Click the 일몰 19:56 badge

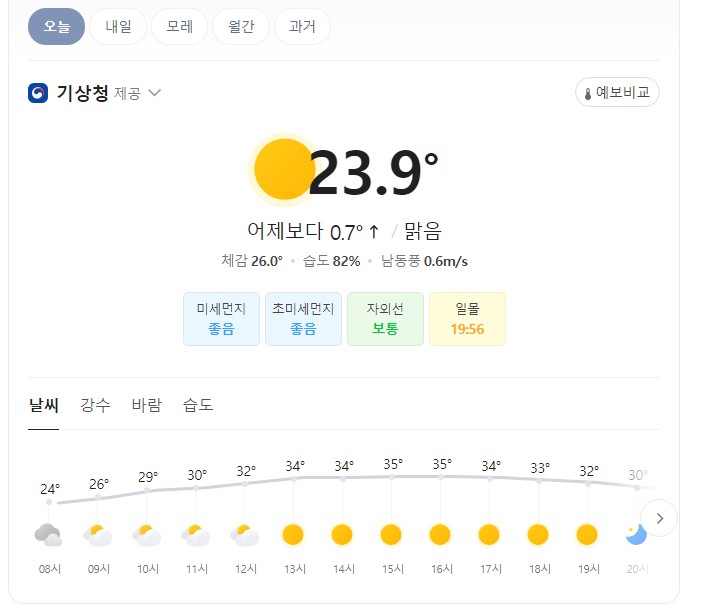point(467,319)
